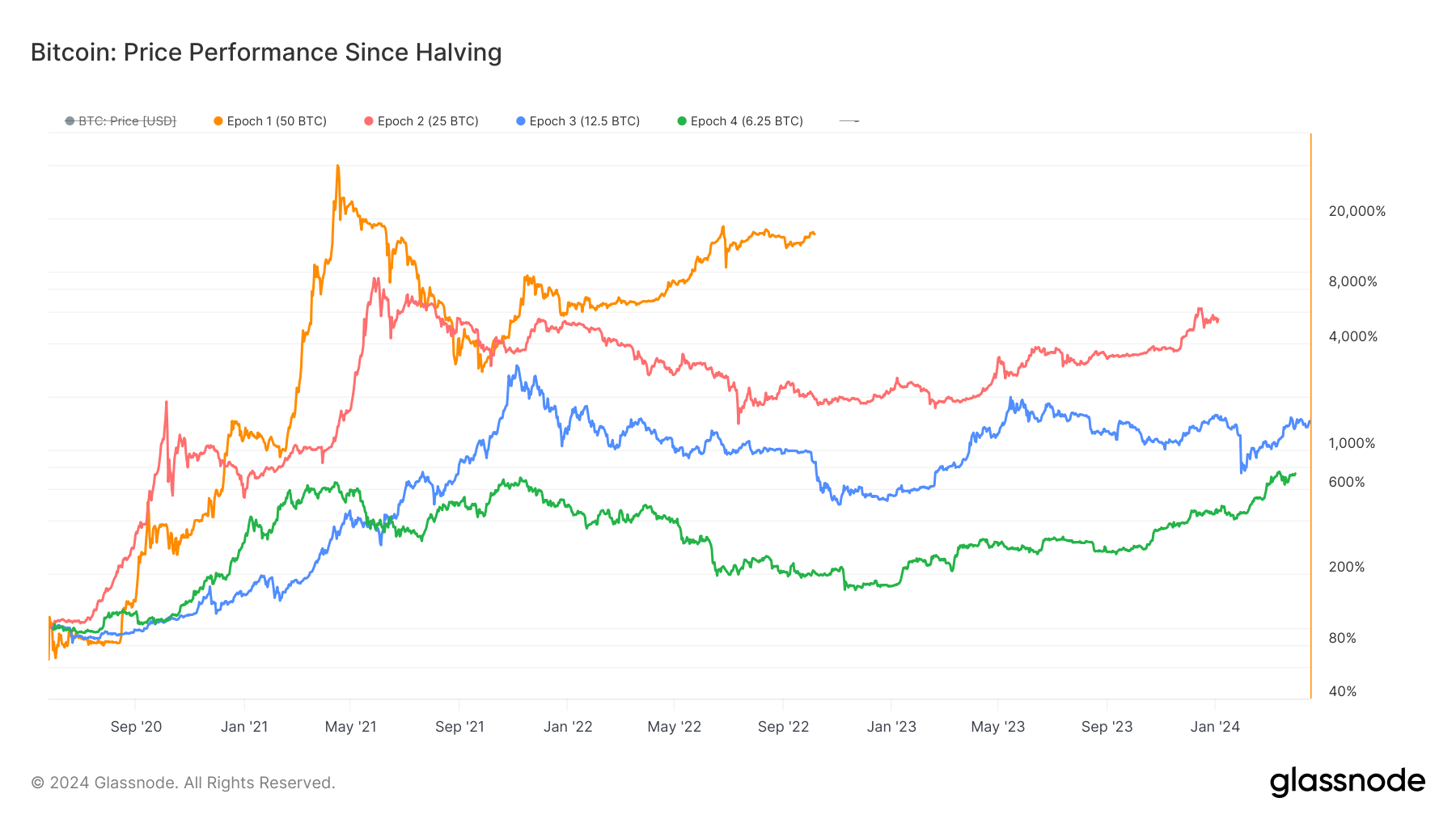The height and width of the screenshot is (819, 1456).
Task: Click the Glassnode copyright notice text
Action: (x=183, y=783)
